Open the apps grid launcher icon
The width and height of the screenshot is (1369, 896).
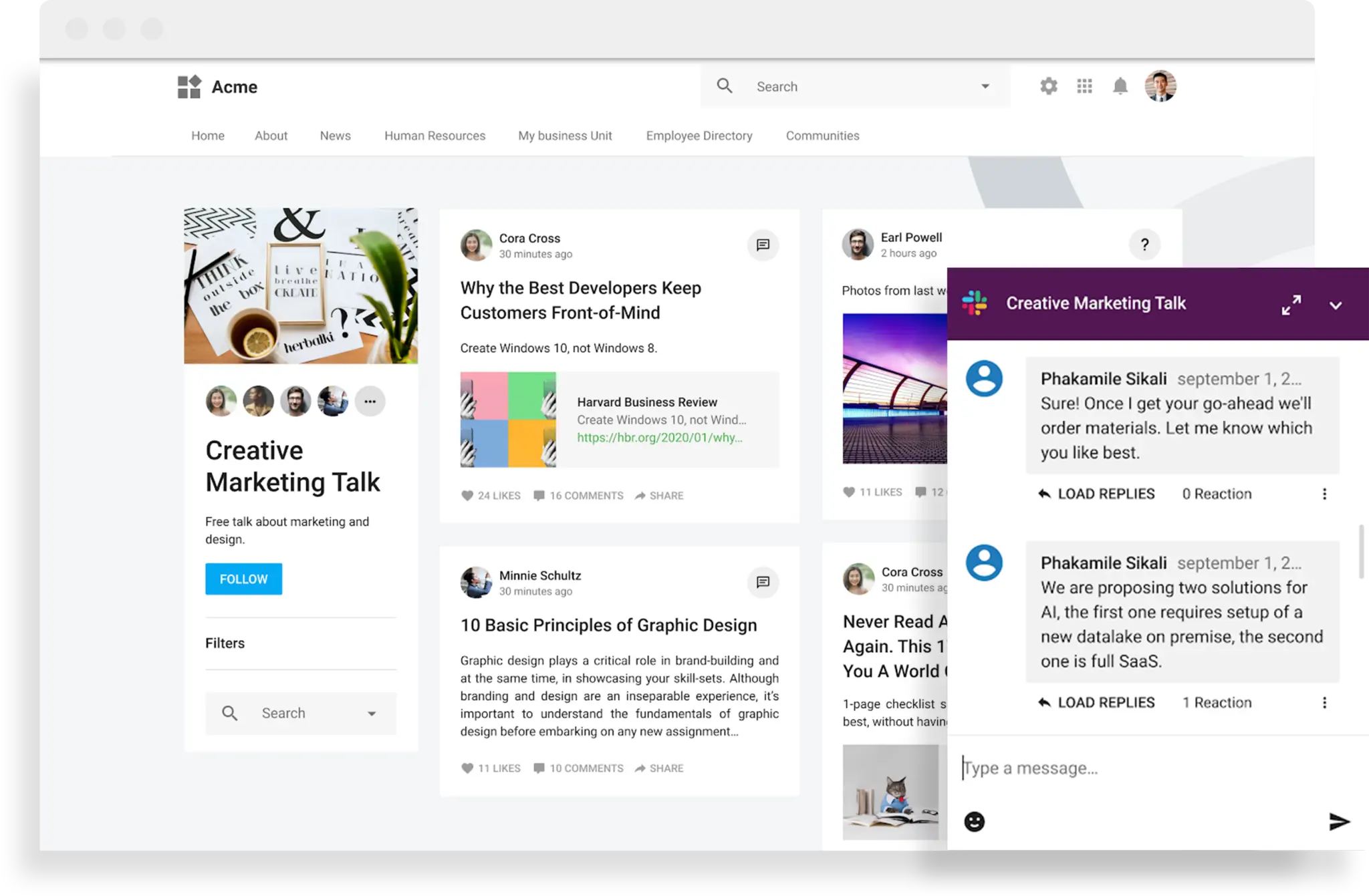coord(1084,86)
